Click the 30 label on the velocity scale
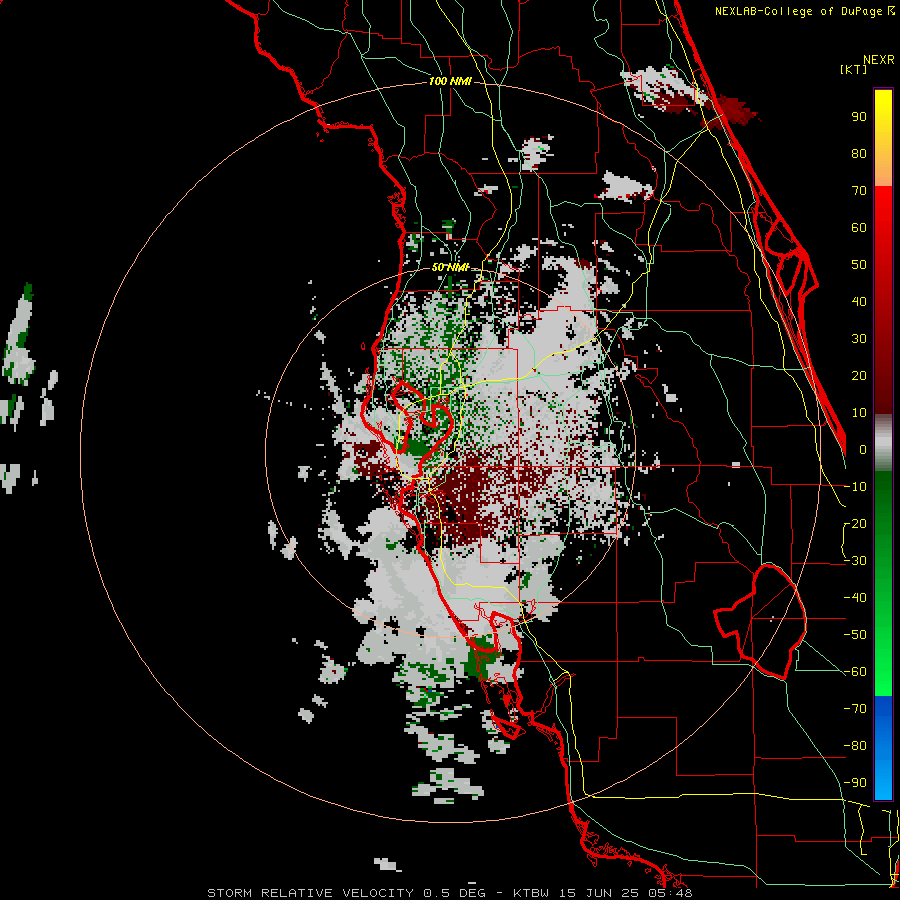 [859, 339]
